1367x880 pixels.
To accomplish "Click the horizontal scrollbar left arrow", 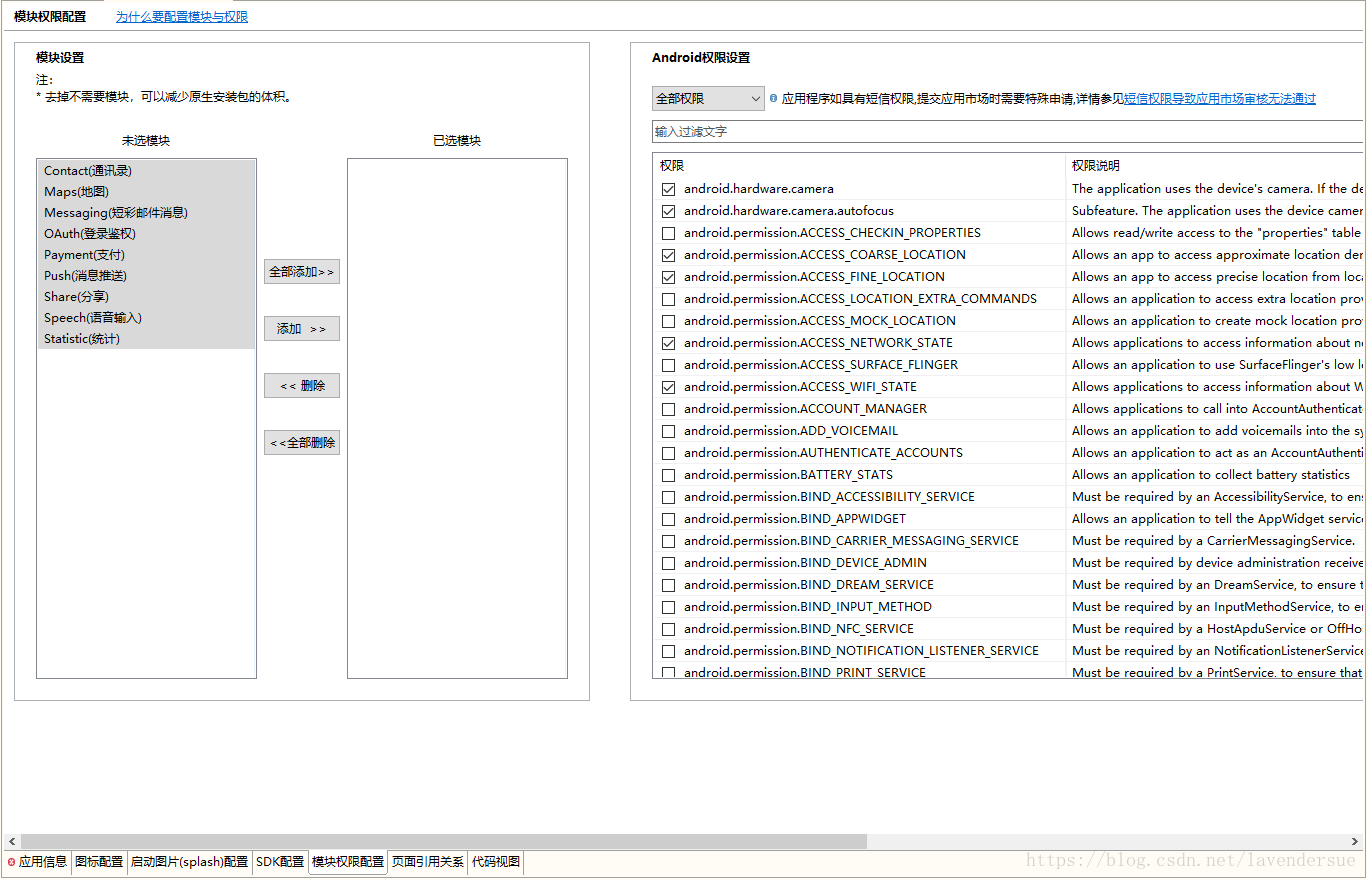I will pyautogui.click(x=12, y=842).
